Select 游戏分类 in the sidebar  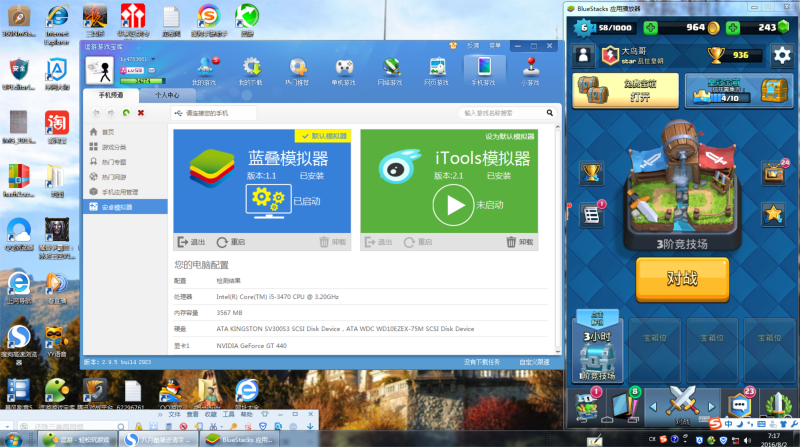(125, 147)
